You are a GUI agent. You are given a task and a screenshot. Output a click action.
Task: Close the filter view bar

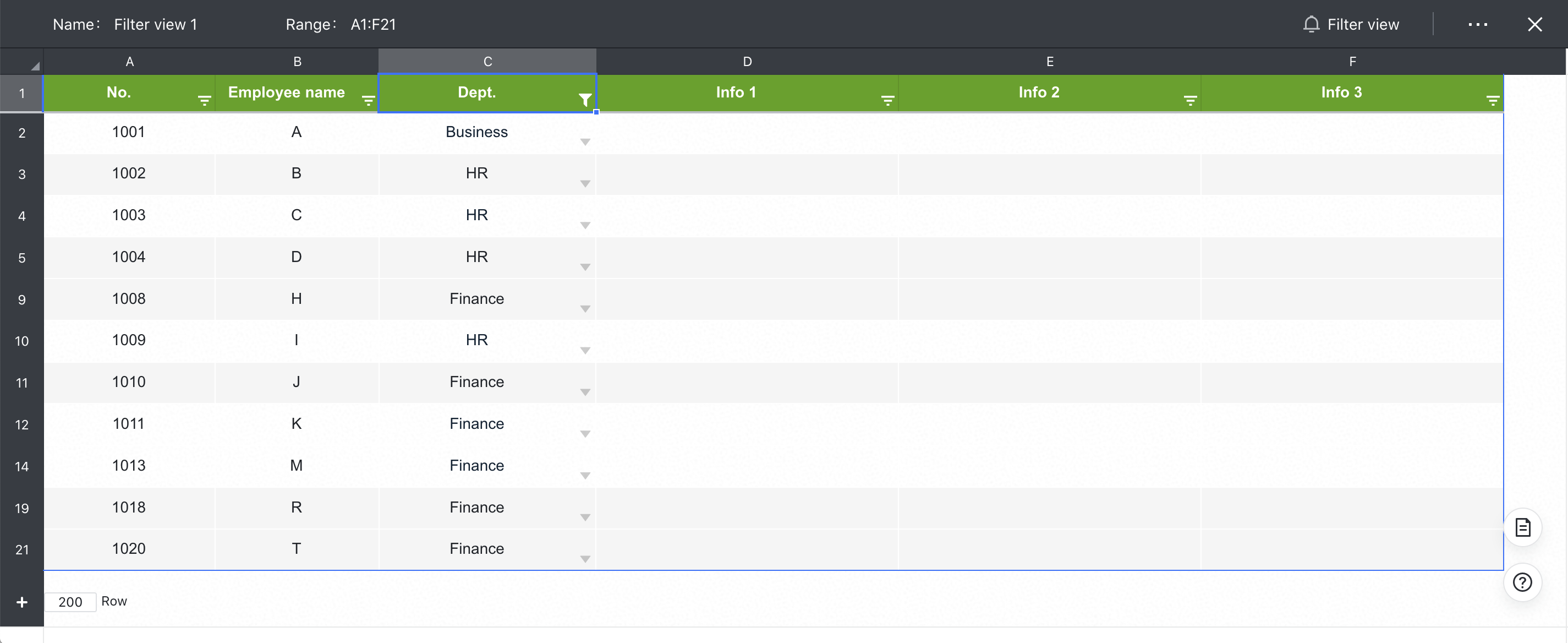coord(1534,24)
